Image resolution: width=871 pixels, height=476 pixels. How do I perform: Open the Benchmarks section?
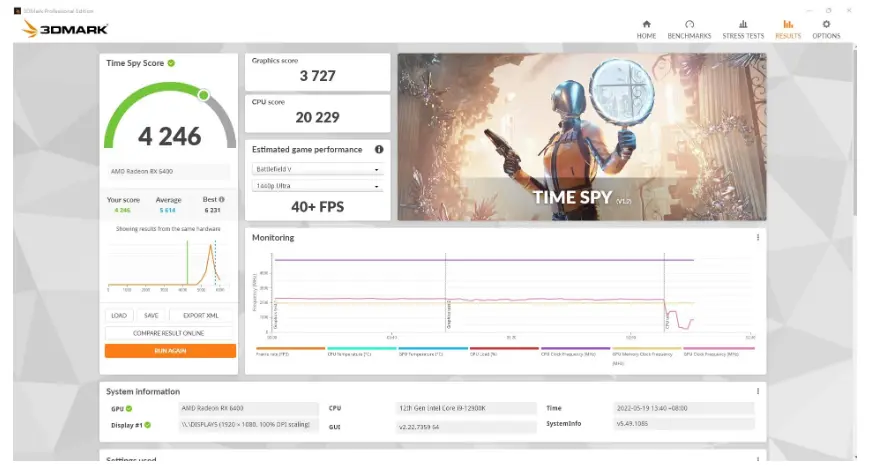point(689,29)
